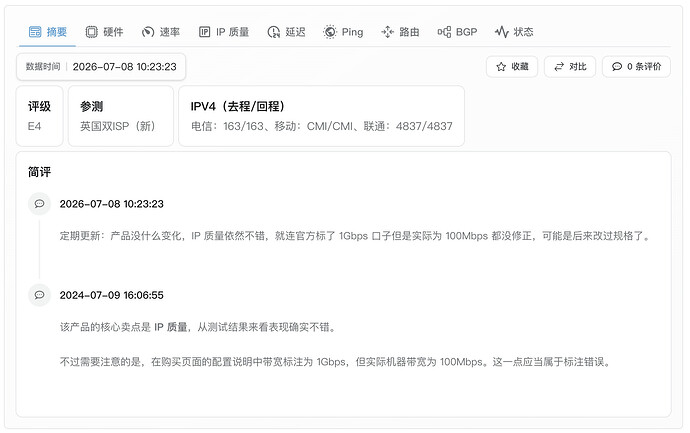Click the 摘要 tab list icon

[x=35, y=32]
